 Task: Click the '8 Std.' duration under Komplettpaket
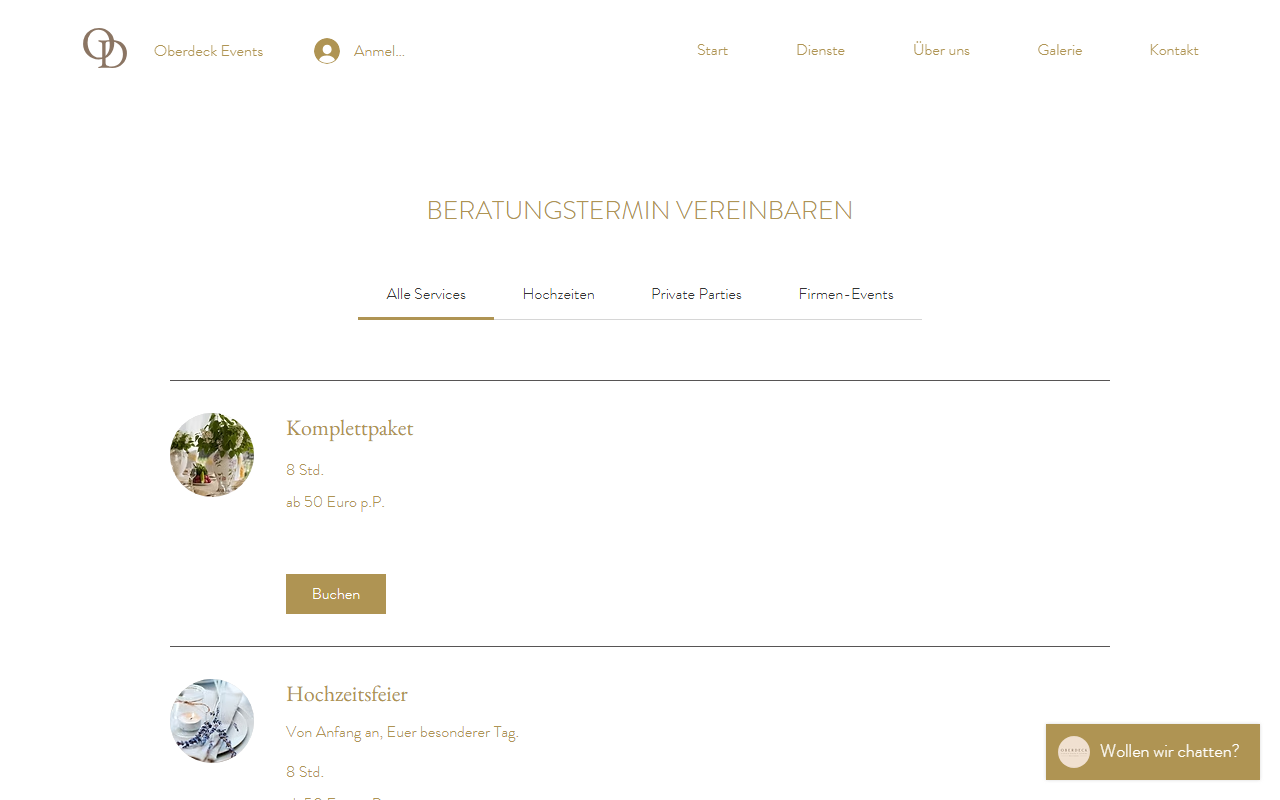[305, 470]
